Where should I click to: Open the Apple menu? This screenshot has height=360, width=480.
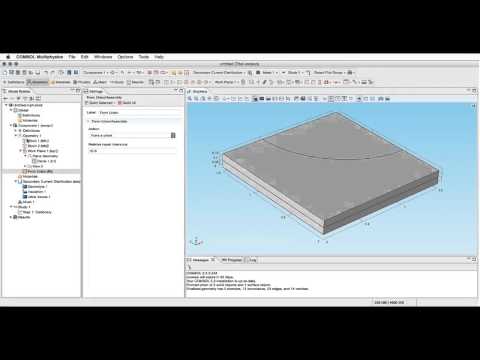point(9,57)
